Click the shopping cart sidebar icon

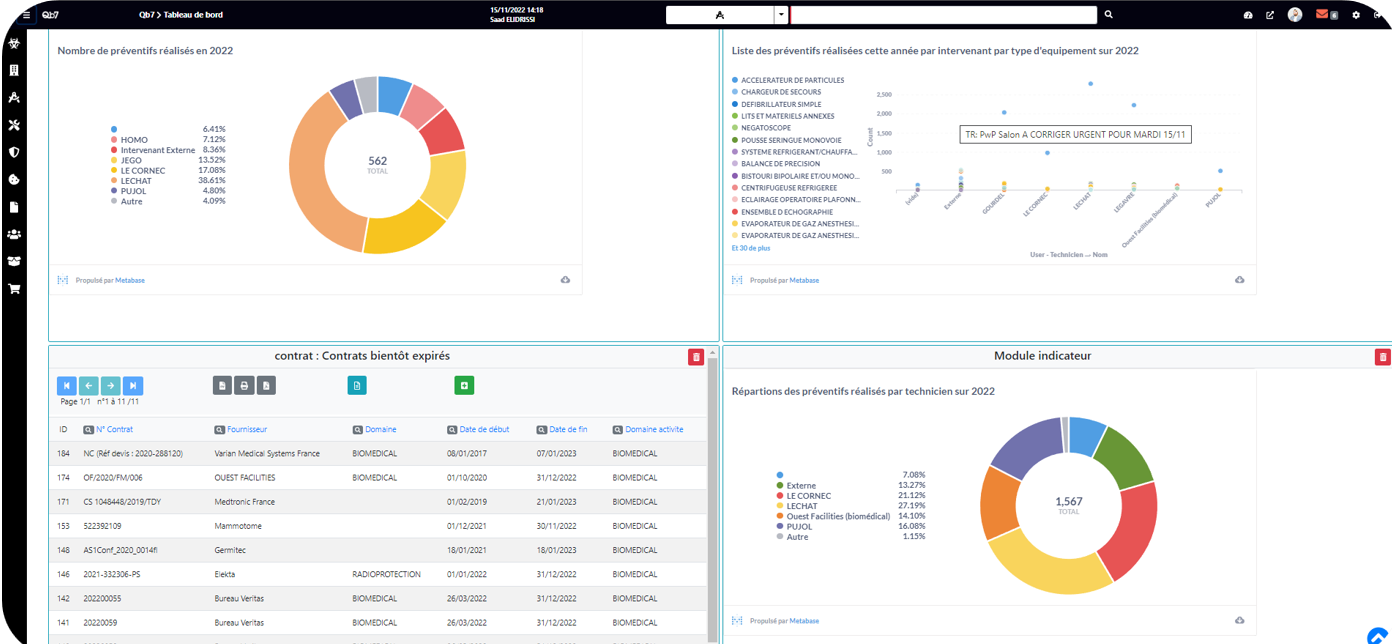pos(14,289)
